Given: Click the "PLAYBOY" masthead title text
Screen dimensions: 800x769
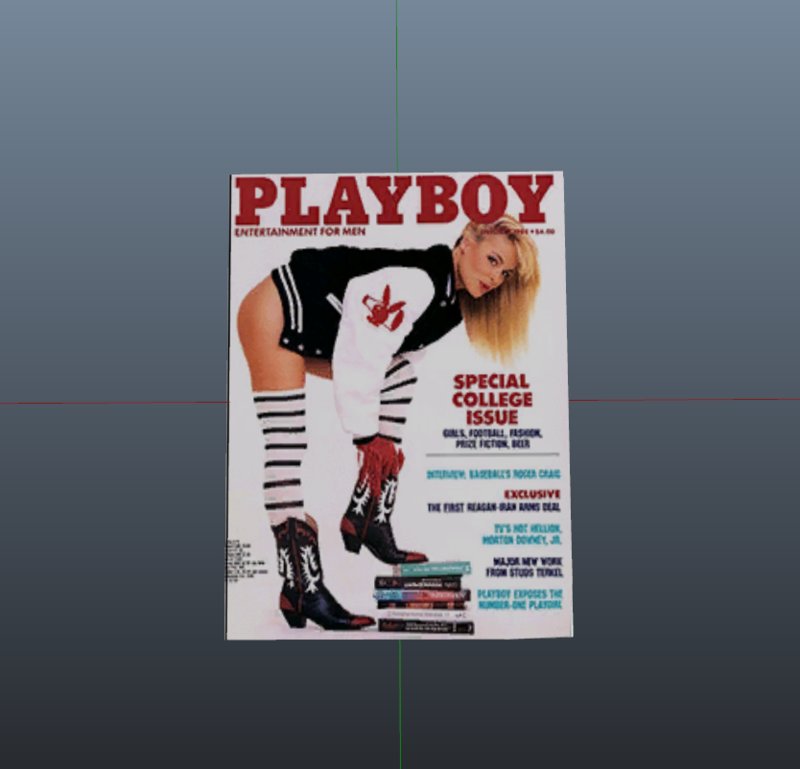Looking at the screenshot, I should 394,200.
